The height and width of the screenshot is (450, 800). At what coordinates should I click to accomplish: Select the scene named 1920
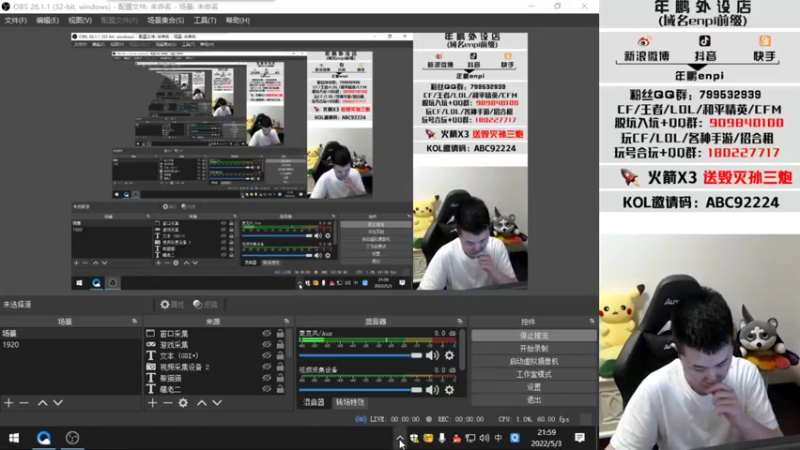(70, 345)
